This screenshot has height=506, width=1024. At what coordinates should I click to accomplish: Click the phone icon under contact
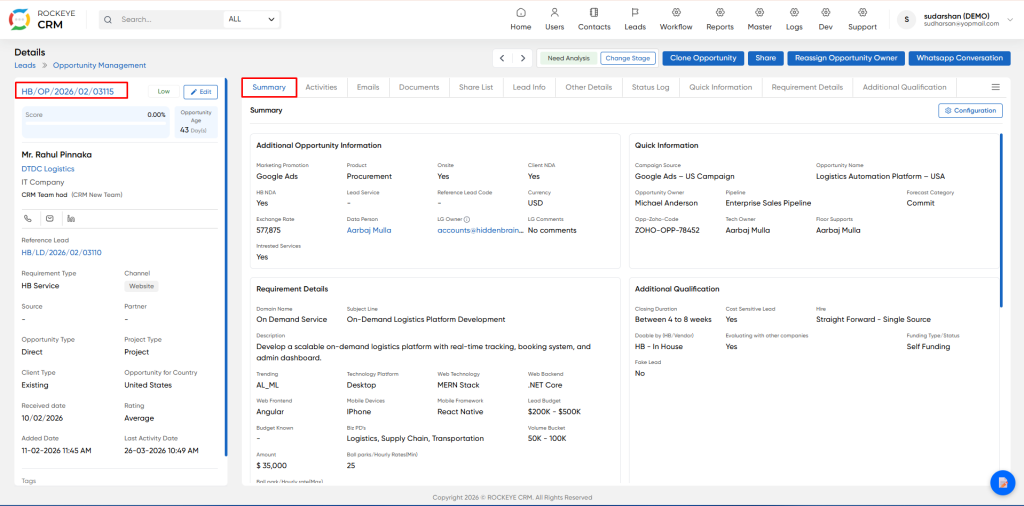(x=28, y=218)
